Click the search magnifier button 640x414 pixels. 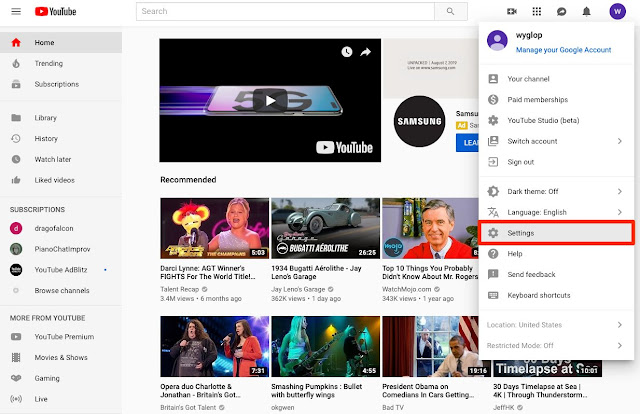click(x=451, y=11)
